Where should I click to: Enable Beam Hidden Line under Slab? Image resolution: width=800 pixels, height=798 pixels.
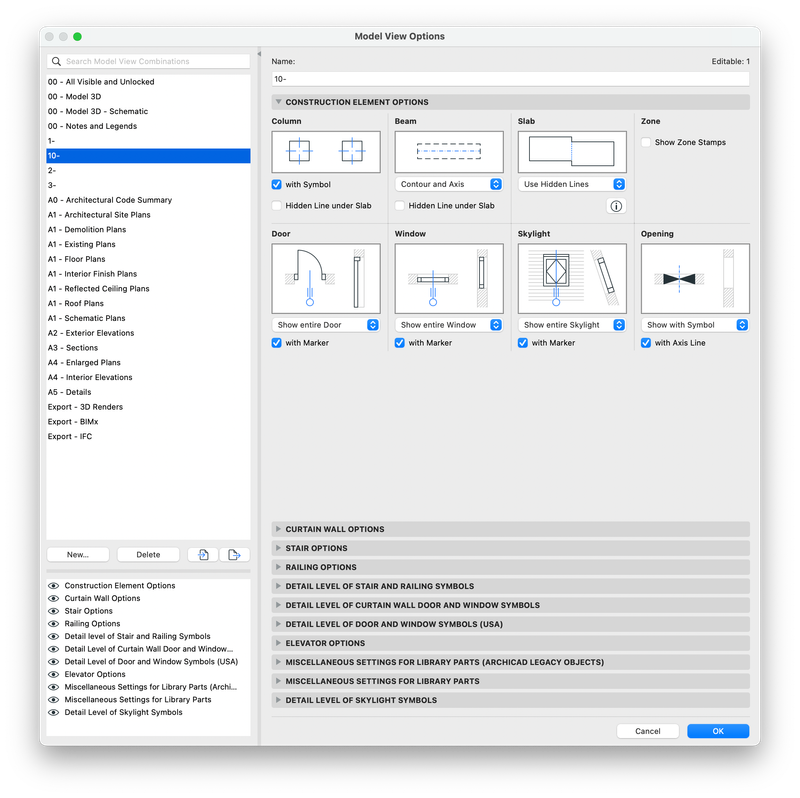[399, 206]
